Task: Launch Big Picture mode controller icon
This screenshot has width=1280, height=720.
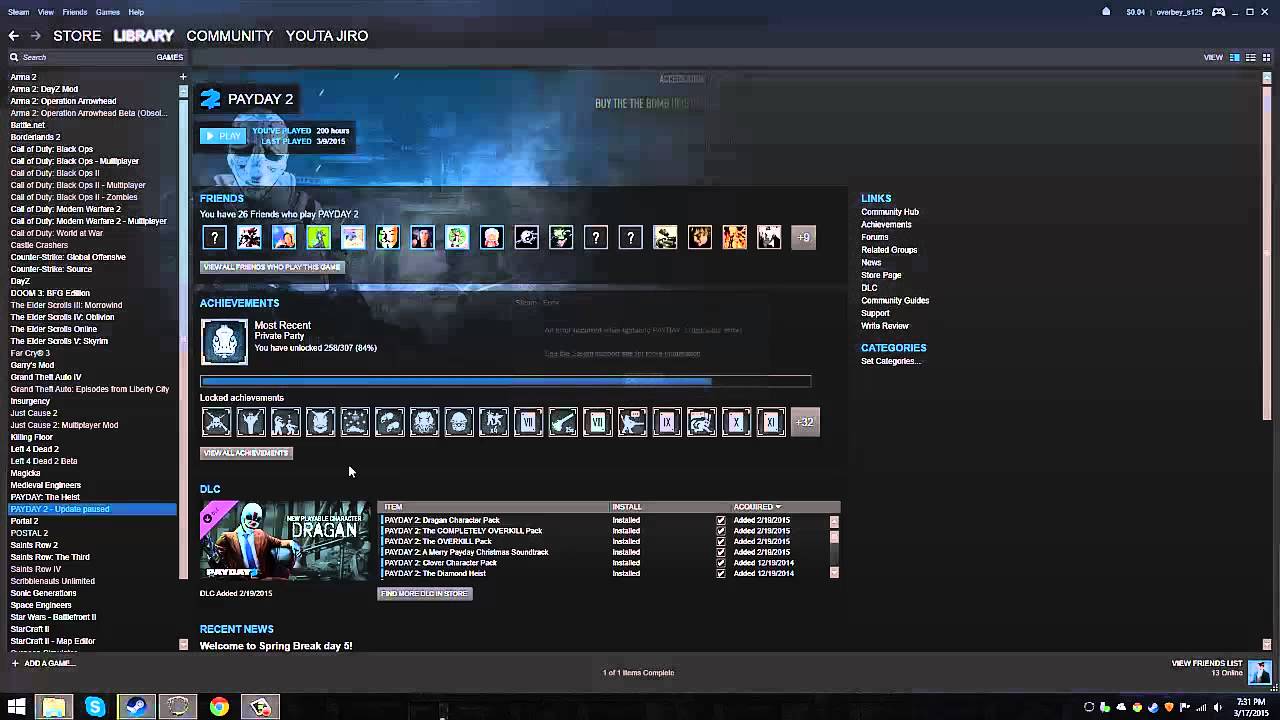Action: point(1218,12)
